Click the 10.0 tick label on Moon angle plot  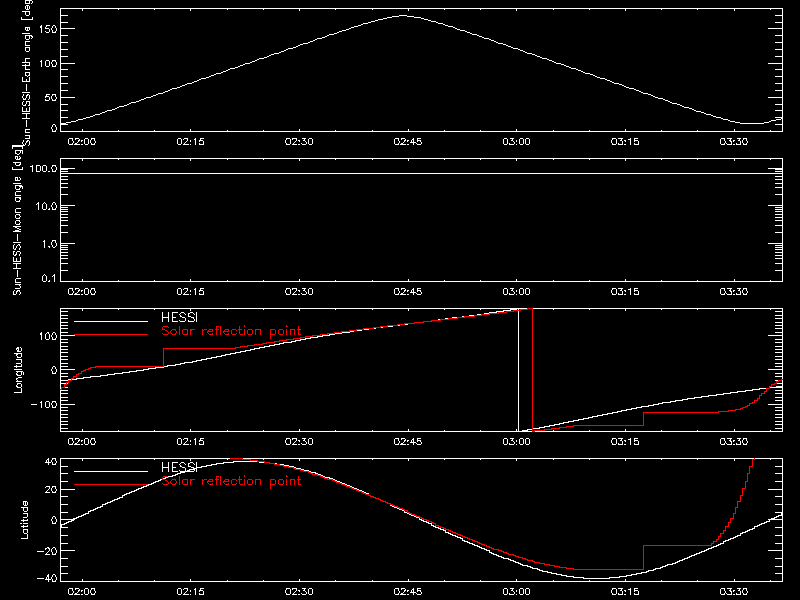pyautogui.click(x=46, y=206)
